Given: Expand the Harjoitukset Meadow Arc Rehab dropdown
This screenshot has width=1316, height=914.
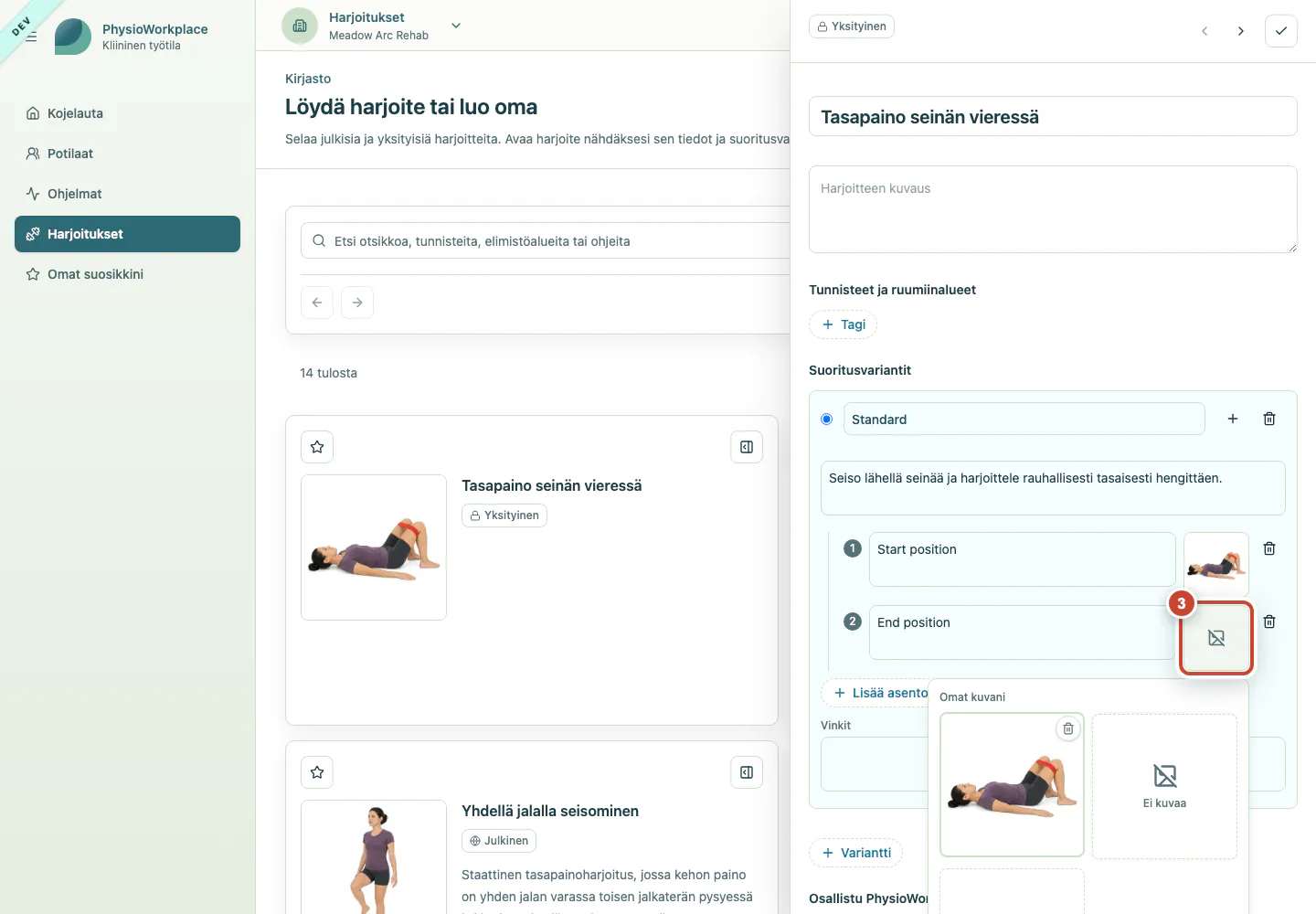Looking at the screenshot, I should coord(456,26).
